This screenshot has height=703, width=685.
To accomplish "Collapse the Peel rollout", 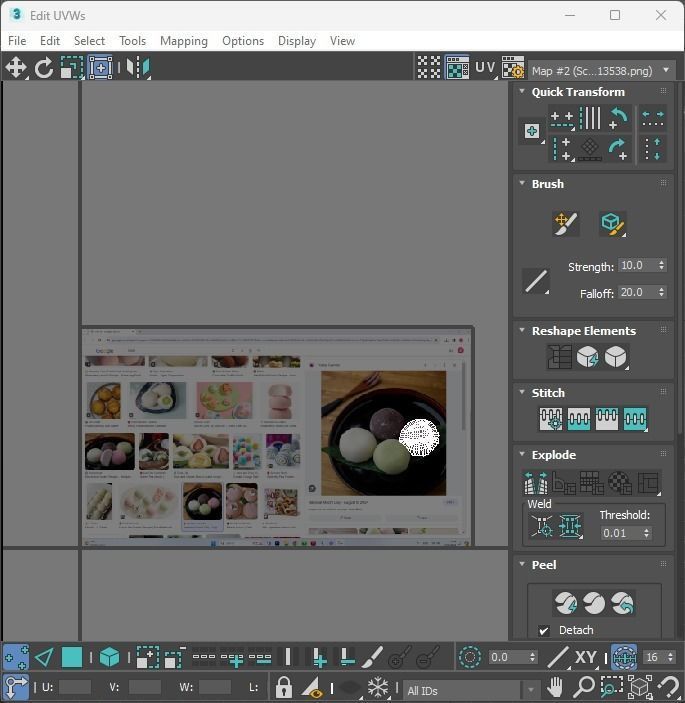I will click(522, 564).
